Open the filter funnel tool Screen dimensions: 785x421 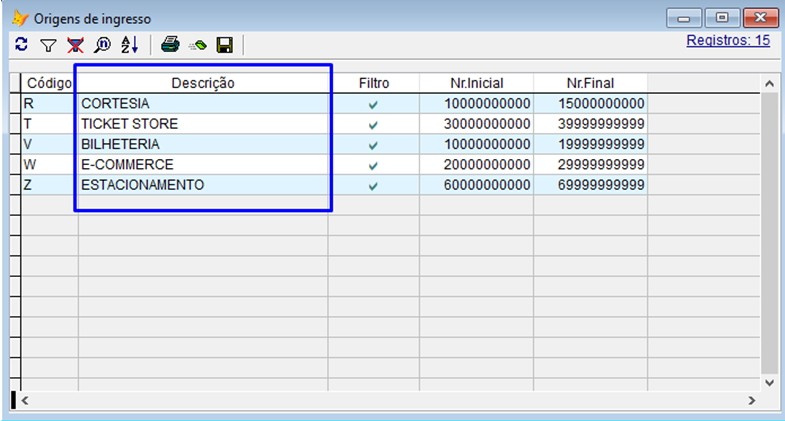click(x=48, y=45)
